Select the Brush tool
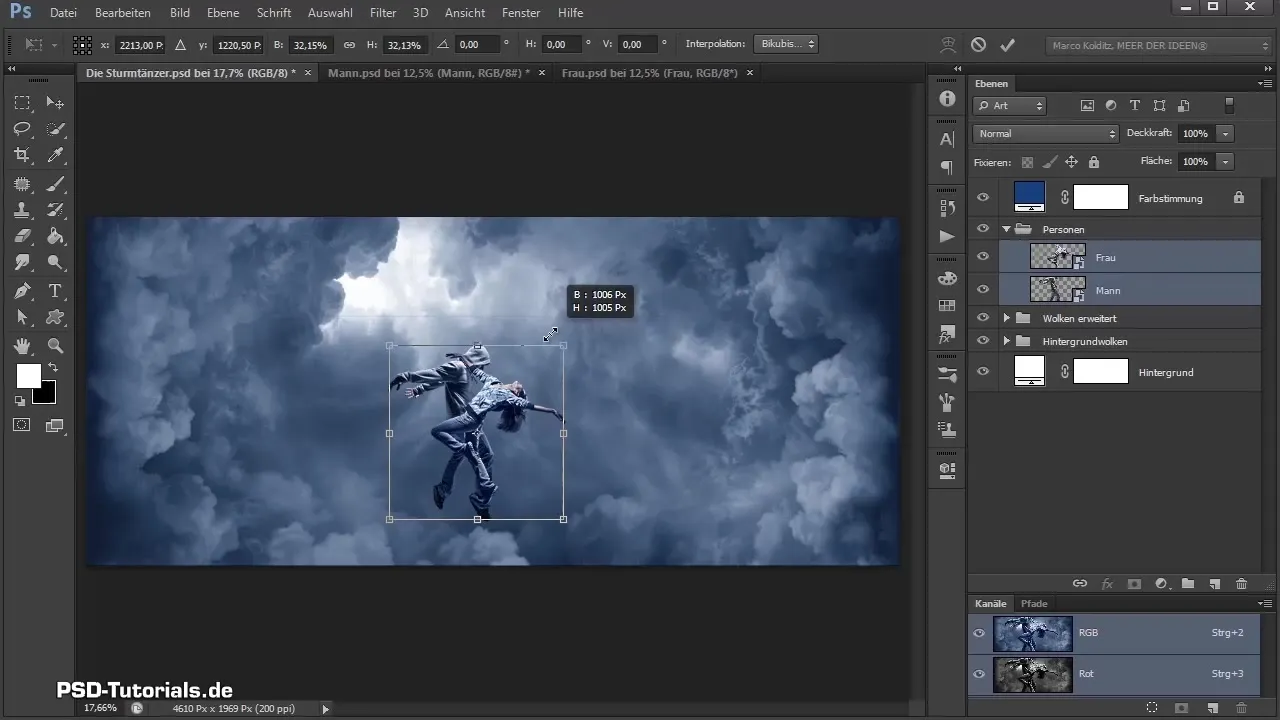The width and height of the screenshot is (1280, 720). [x=56, y=184]
